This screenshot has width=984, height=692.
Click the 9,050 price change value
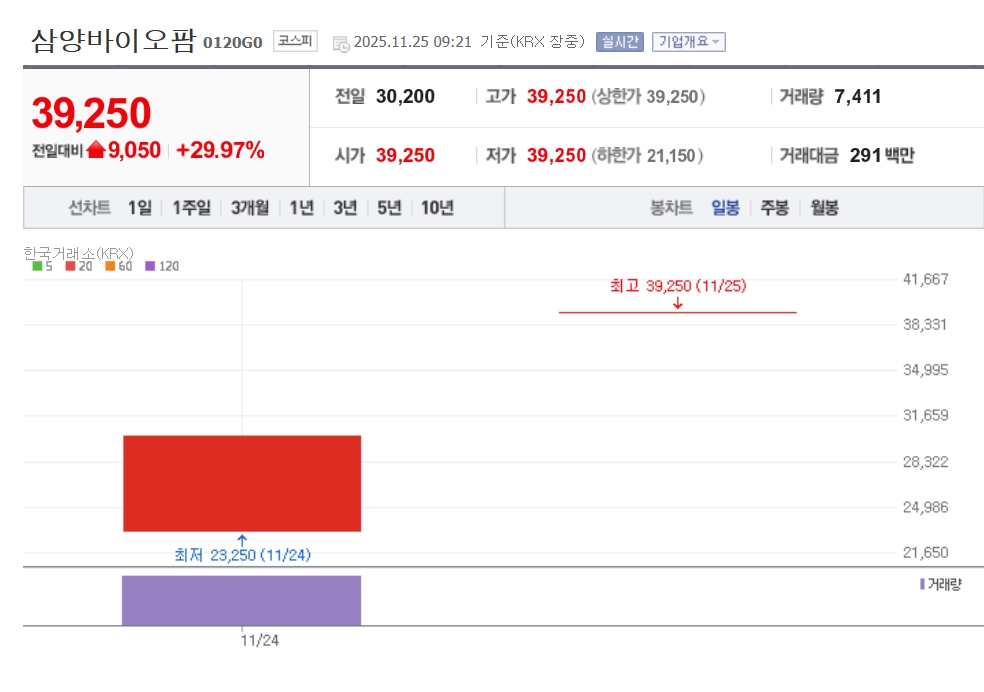(x=134, y=150)
